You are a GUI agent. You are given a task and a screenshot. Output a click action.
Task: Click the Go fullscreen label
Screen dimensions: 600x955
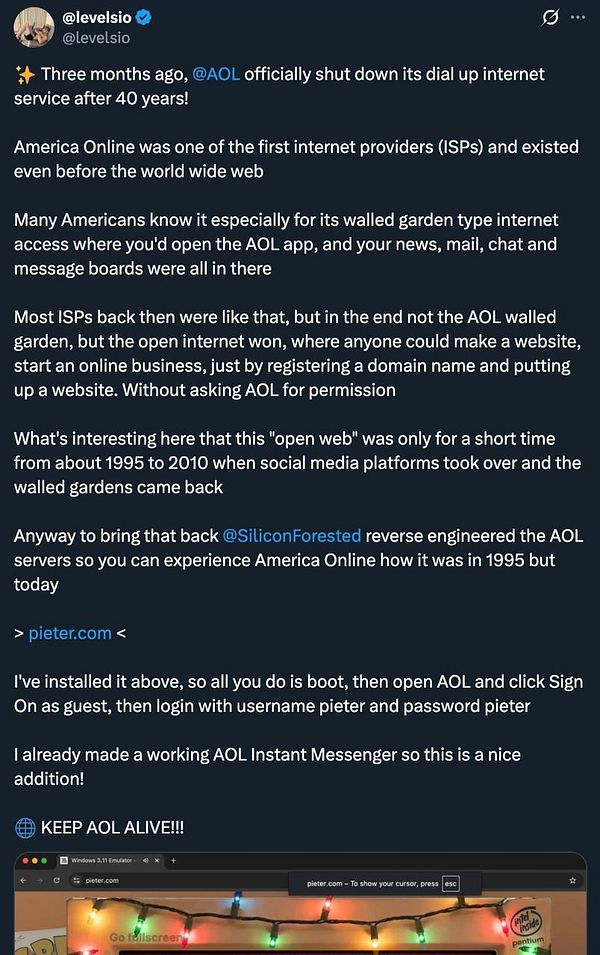pos(145,937)
